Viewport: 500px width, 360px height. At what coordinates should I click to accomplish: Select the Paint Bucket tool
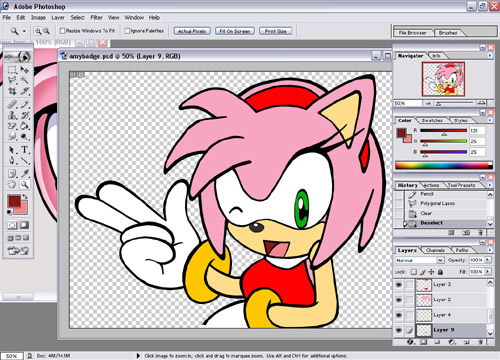click(24, 126)
